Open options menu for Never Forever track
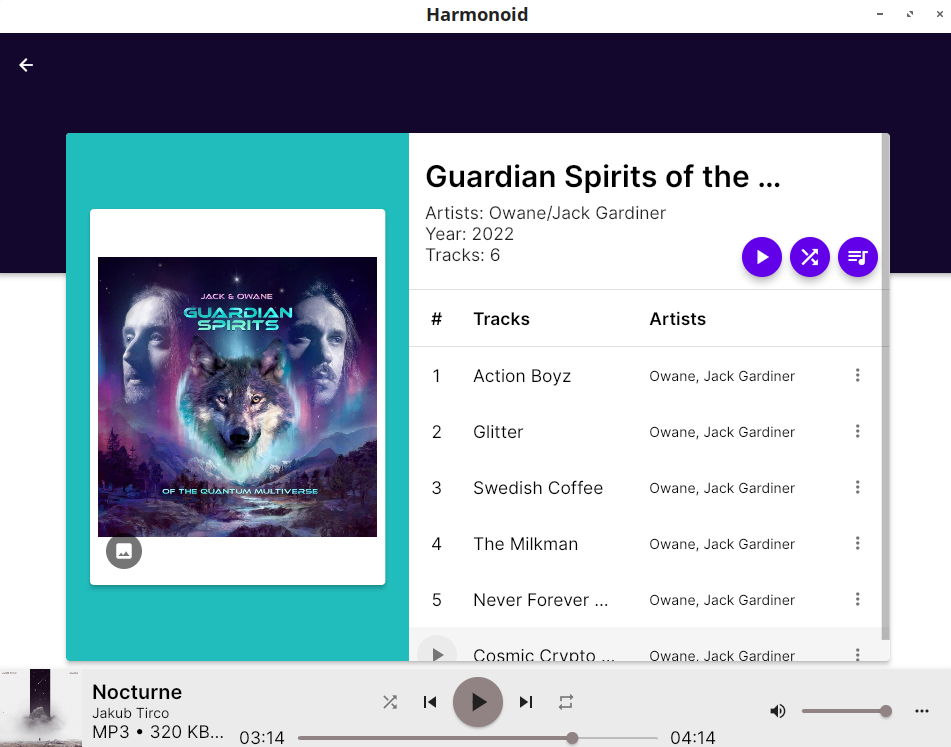The height and width of the screenshot is (747, 951). pyautogui.click(x=858, y=600)
